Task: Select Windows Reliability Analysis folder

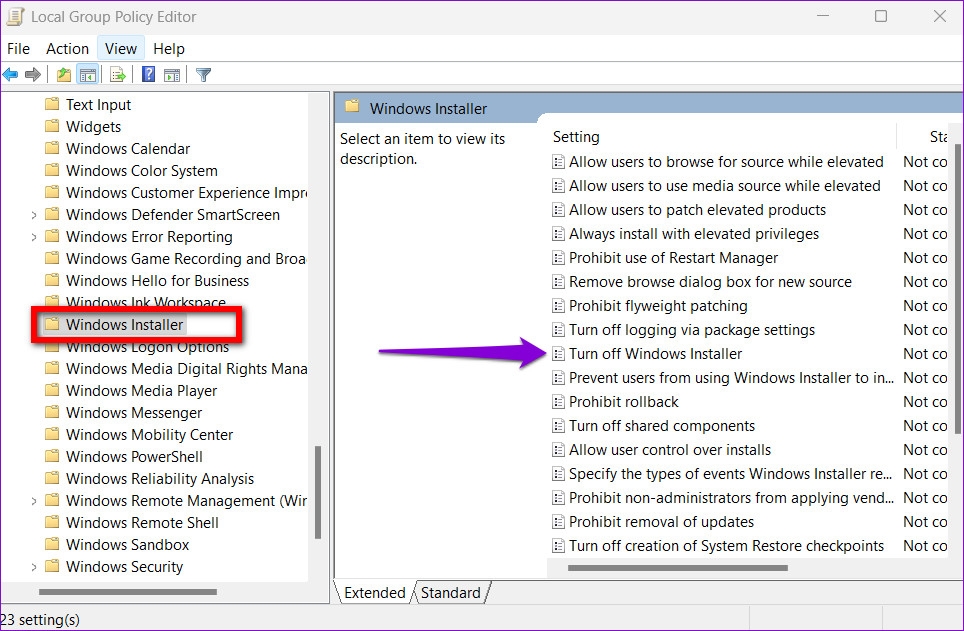Action: pyautogui.click(x=160, y=478)
